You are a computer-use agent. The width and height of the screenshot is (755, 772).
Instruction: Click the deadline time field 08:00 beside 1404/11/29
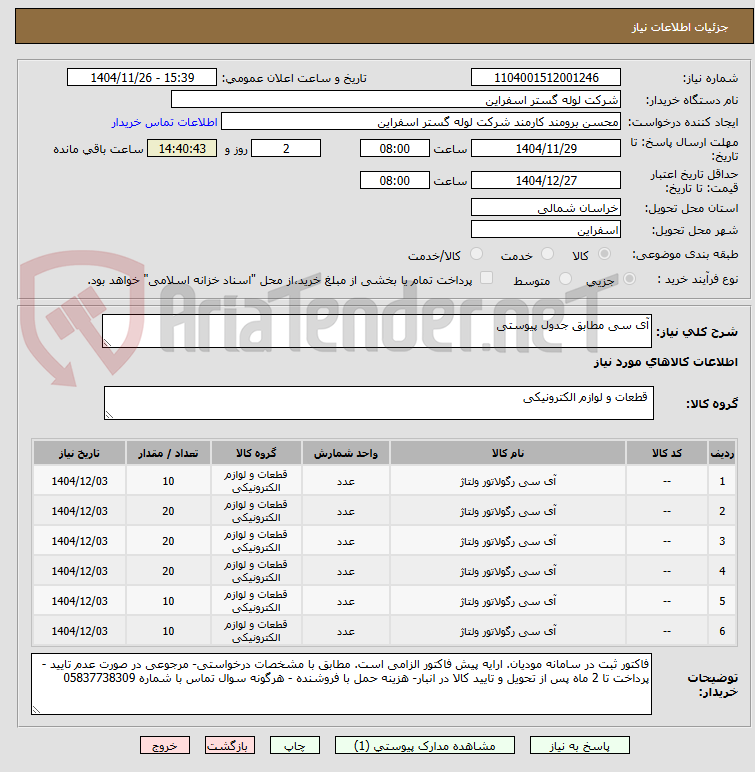coord(394,148)
